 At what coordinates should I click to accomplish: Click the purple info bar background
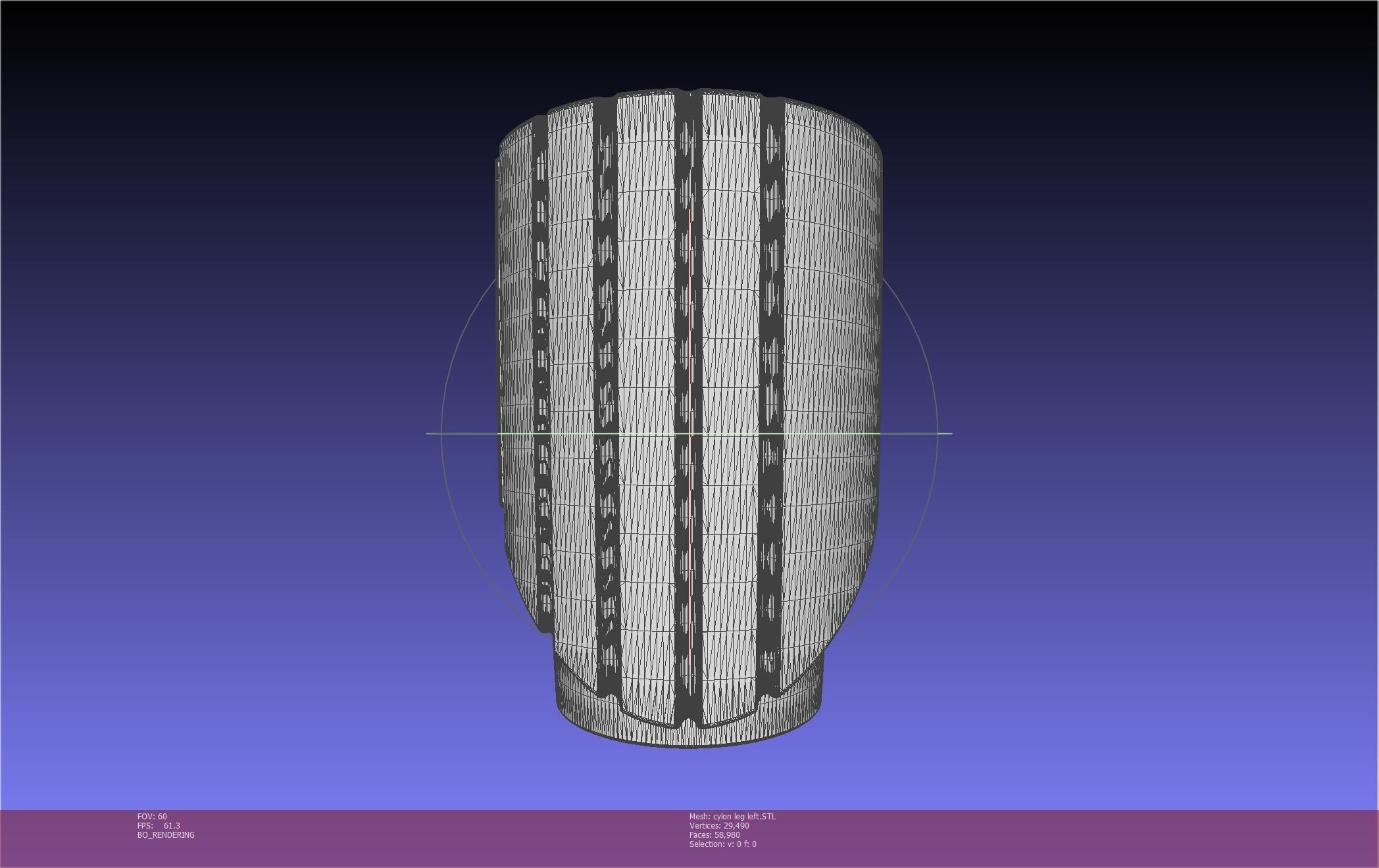point(1053,838)
